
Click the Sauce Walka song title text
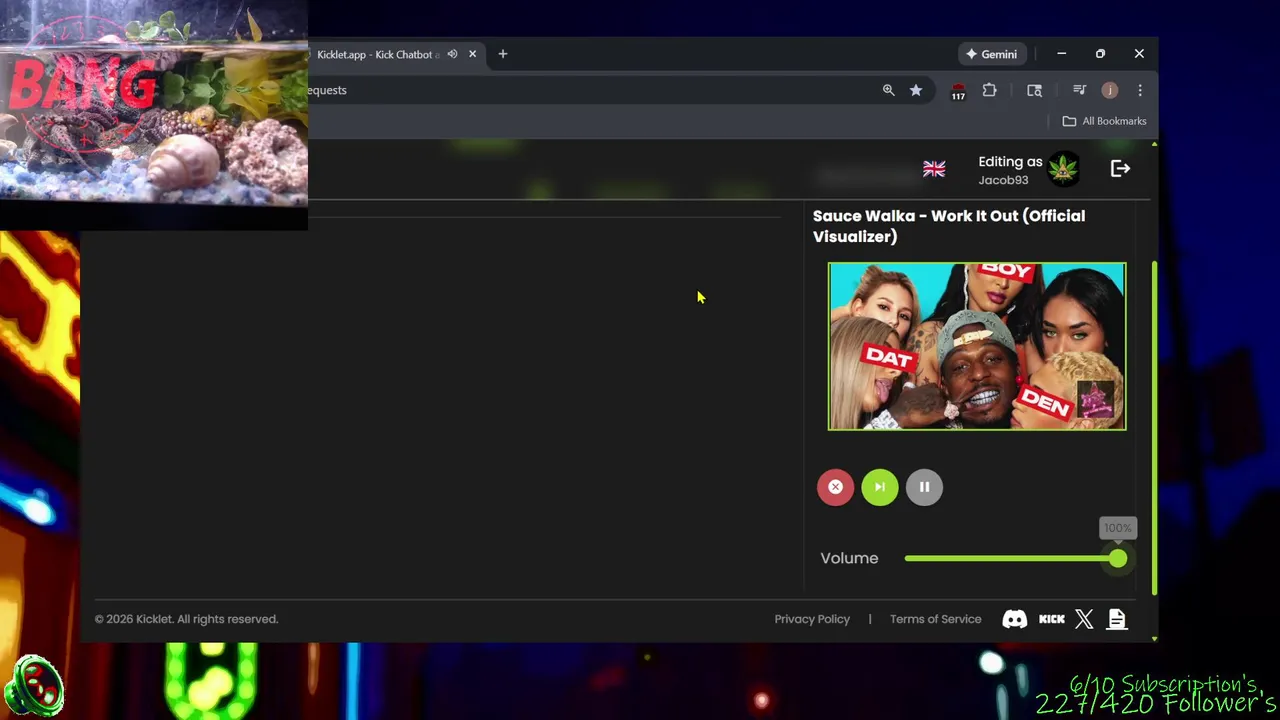(949, 226)
